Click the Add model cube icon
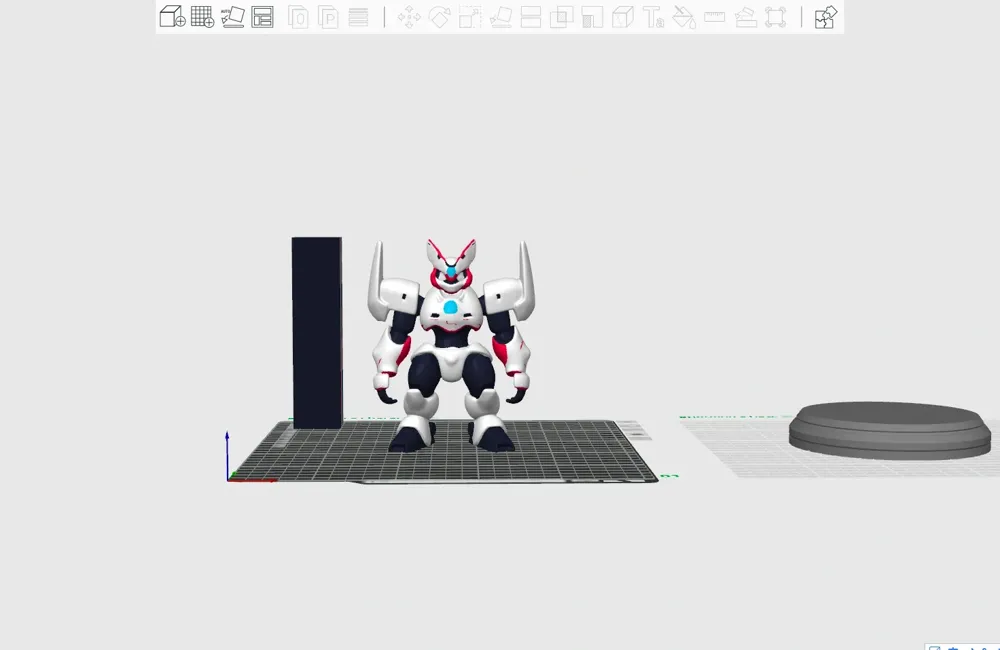Image resolution: width=1000 pixels, height=650 pixels. tap(172, 17)
